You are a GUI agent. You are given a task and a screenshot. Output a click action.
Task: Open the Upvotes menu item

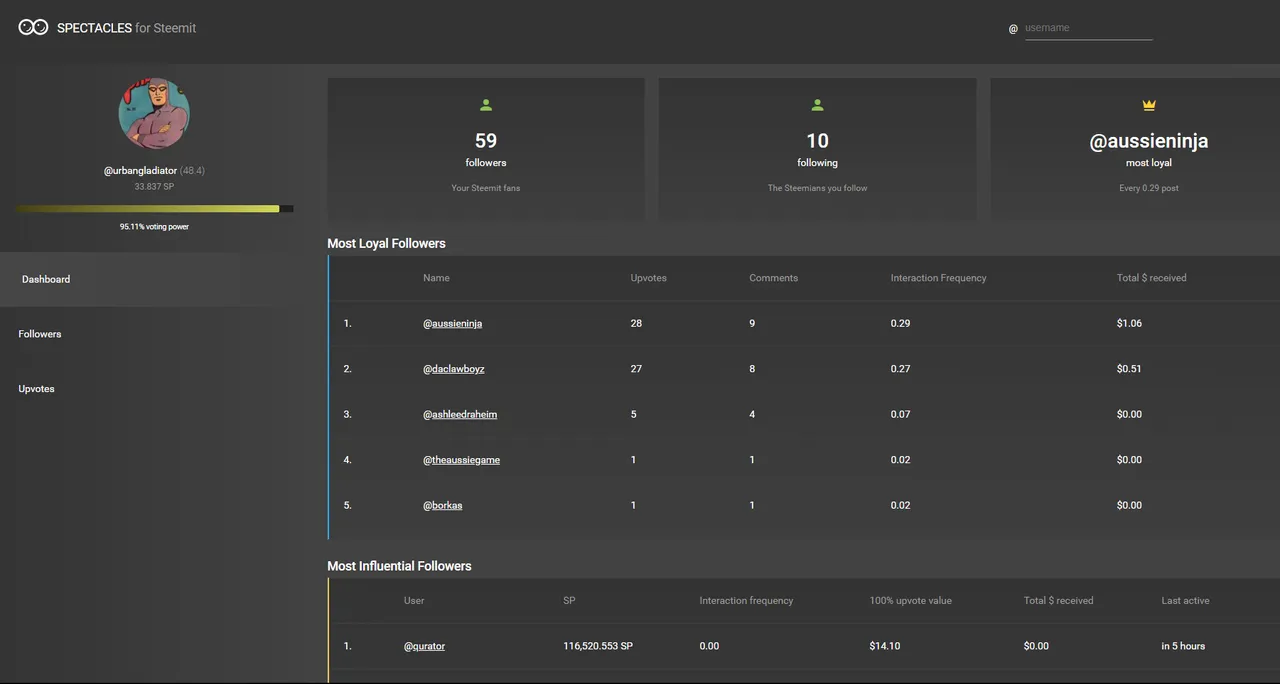point(36,389)
